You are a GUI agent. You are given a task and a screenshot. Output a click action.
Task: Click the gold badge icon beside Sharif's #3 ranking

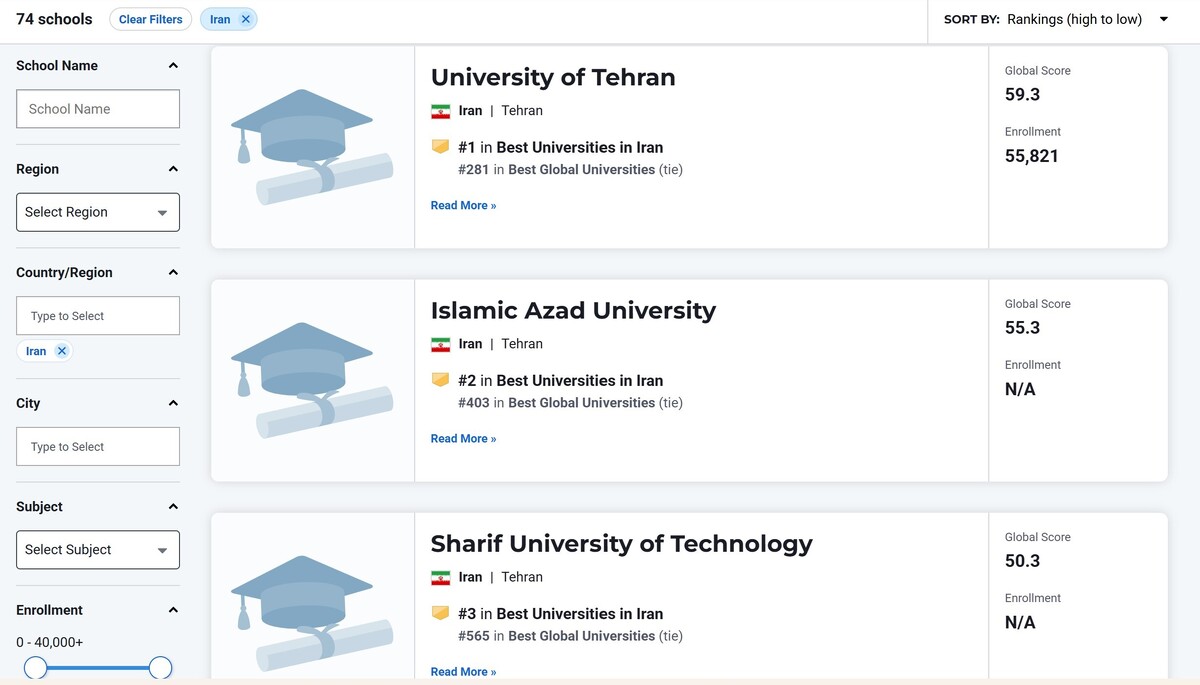(440, 613)
